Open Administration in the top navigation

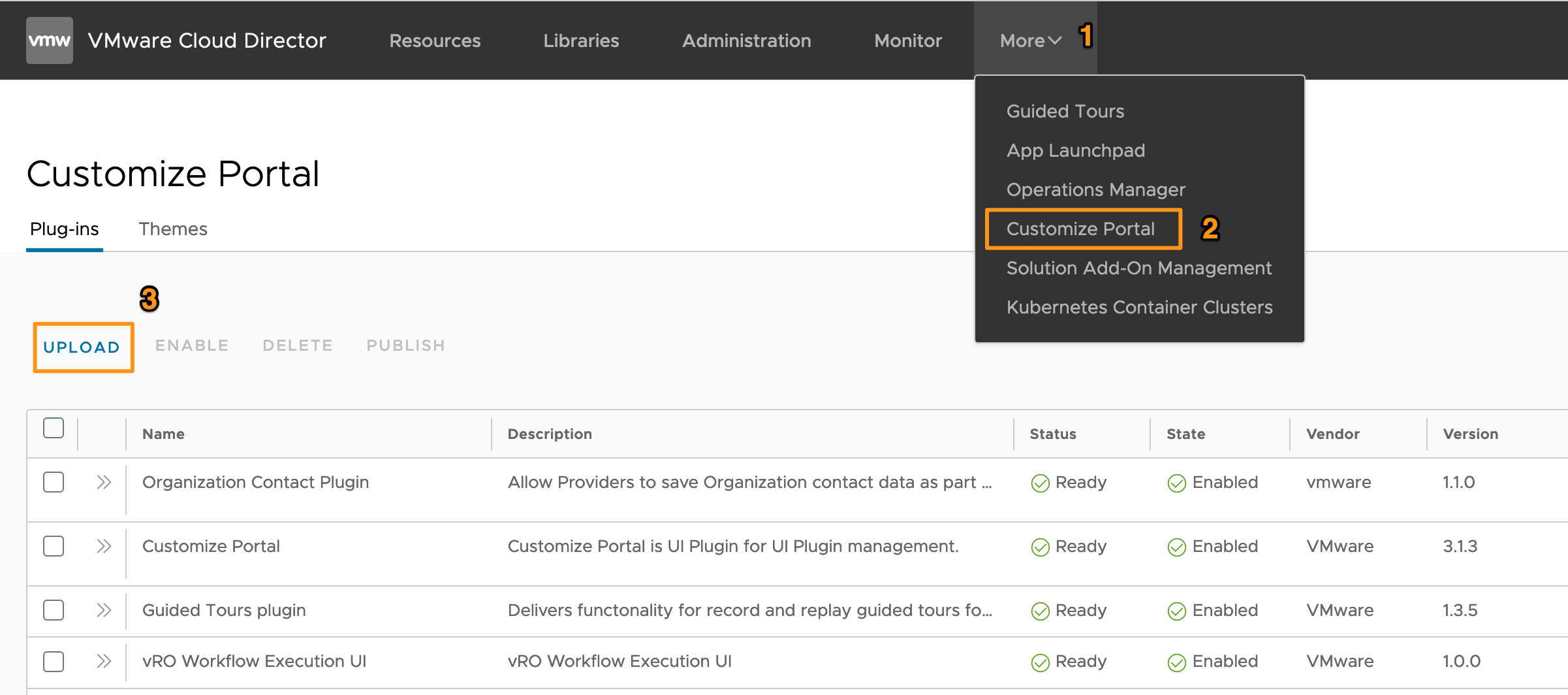tap(747, 40)
